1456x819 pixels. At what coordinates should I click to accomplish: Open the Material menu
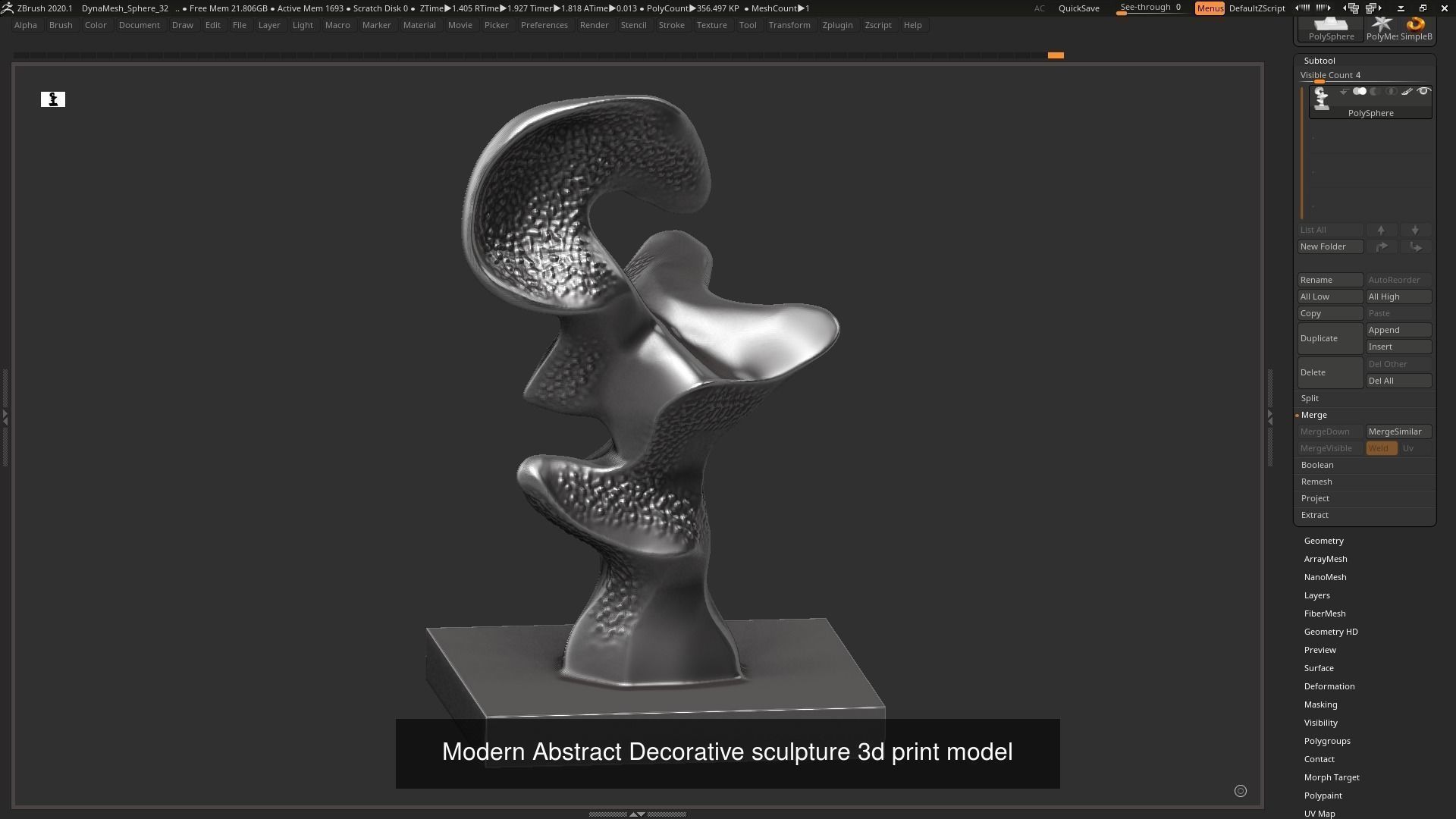coord(419,25)
